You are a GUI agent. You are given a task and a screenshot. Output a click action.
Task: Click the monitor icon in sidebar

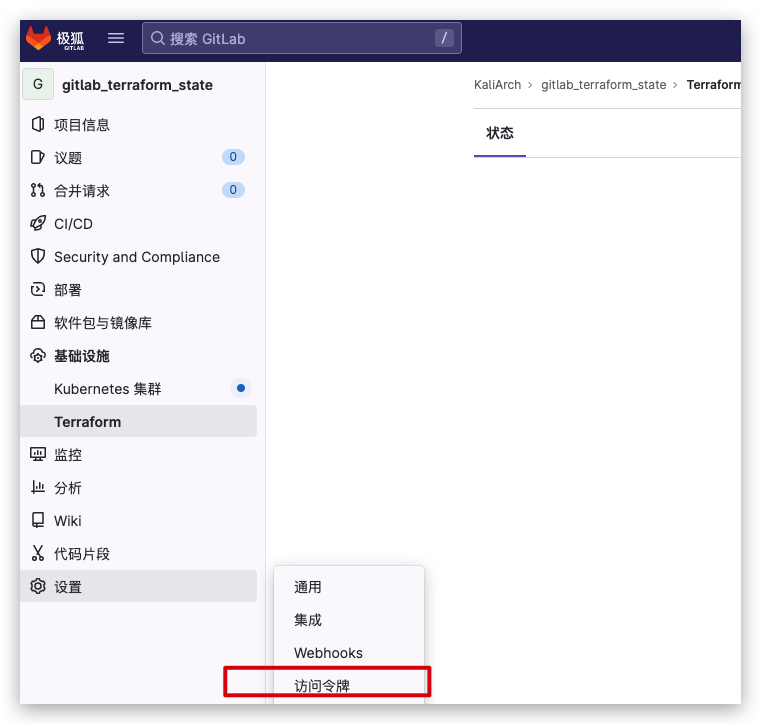coord(38,455)
